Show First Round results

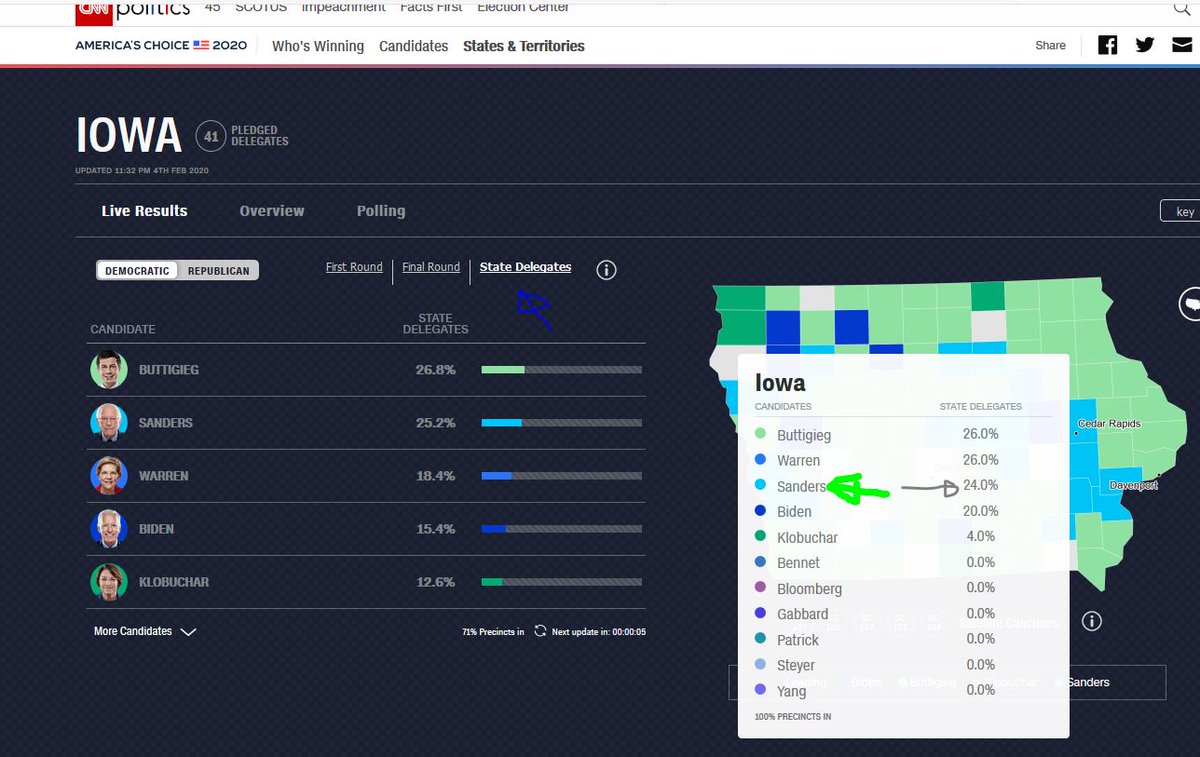click(354, 267)
